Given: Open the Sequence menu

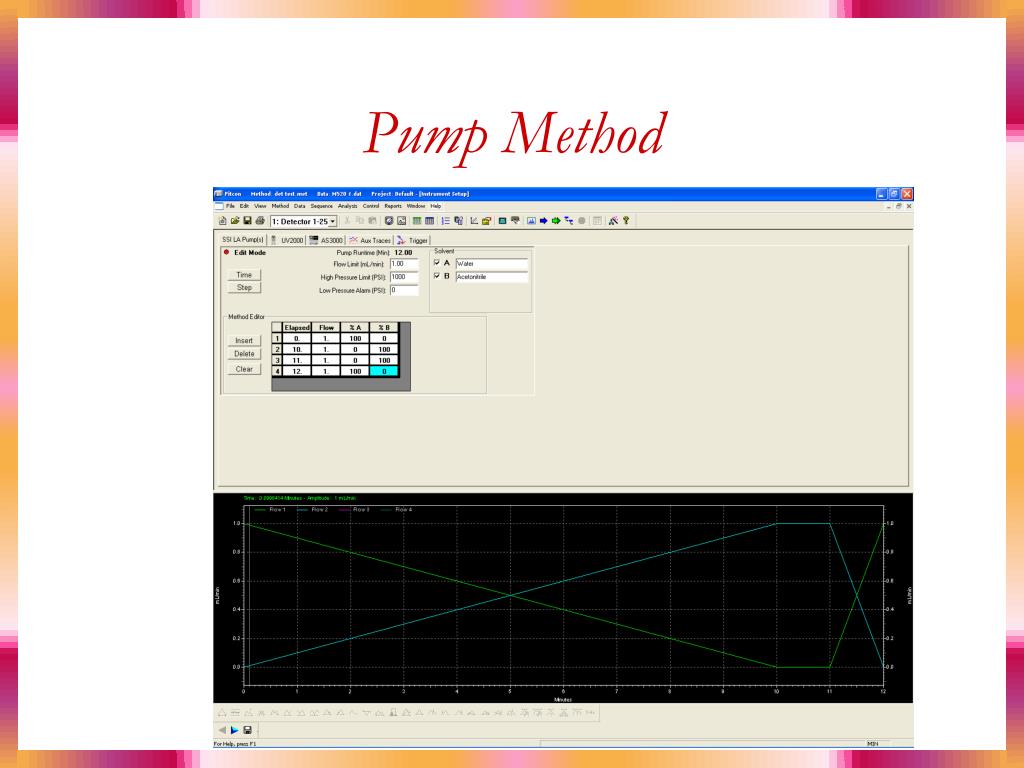Looking at the screenshot, I should click(321, 205).
